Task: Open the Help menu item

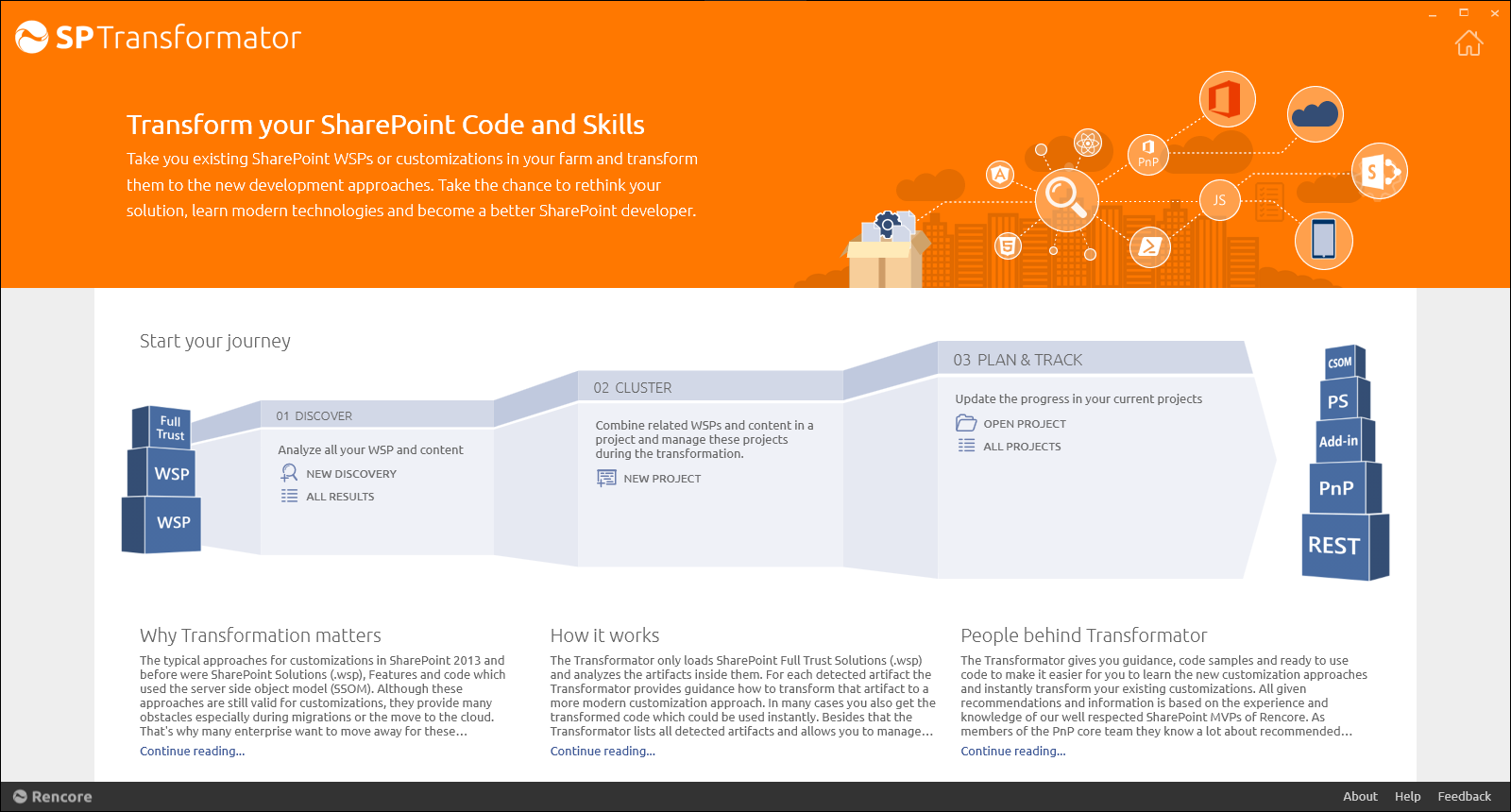Action: (x=1407, y=797)
